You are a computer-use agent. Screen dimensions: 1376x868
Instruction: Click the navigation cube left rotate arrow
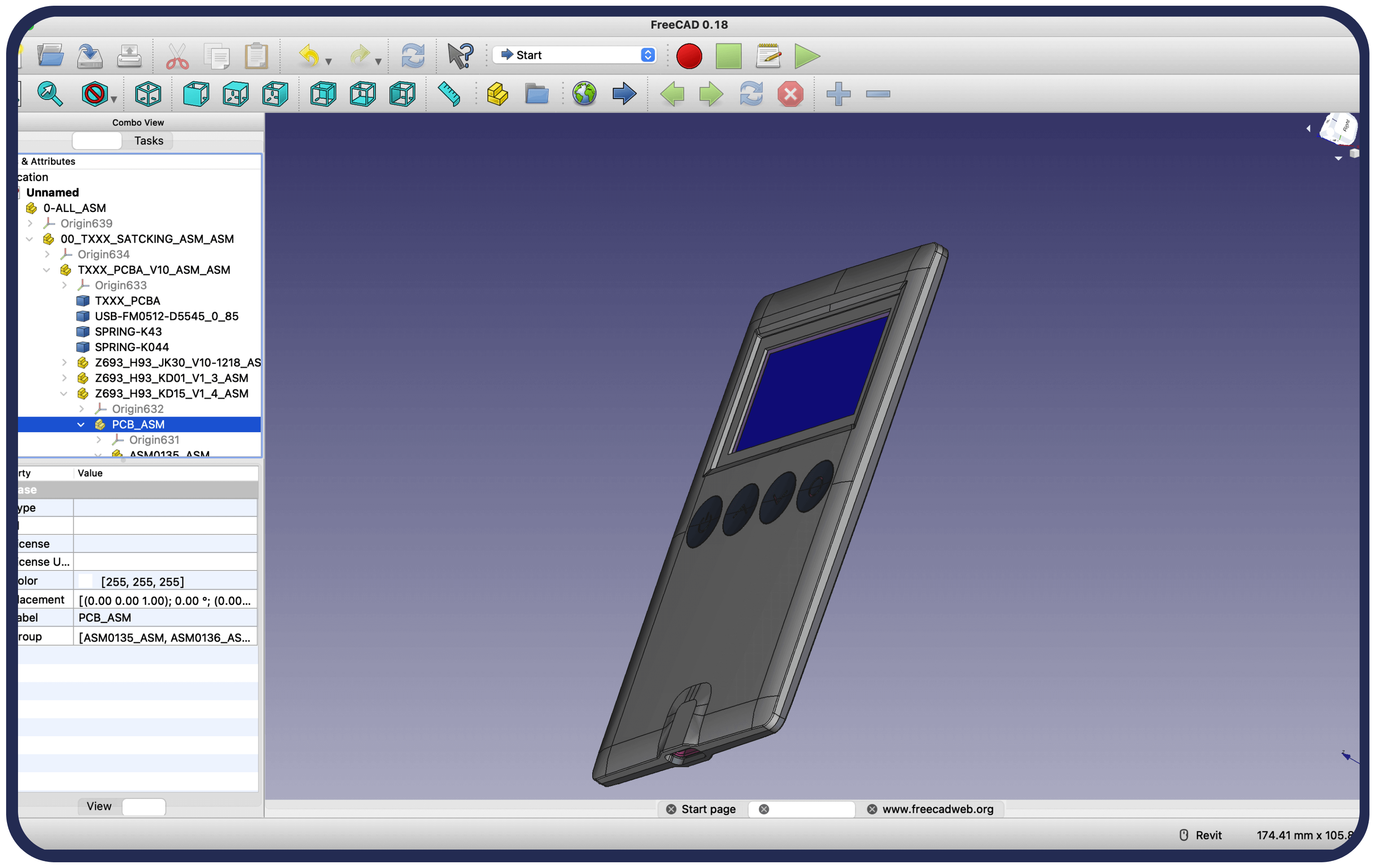tap(1308, 129)
